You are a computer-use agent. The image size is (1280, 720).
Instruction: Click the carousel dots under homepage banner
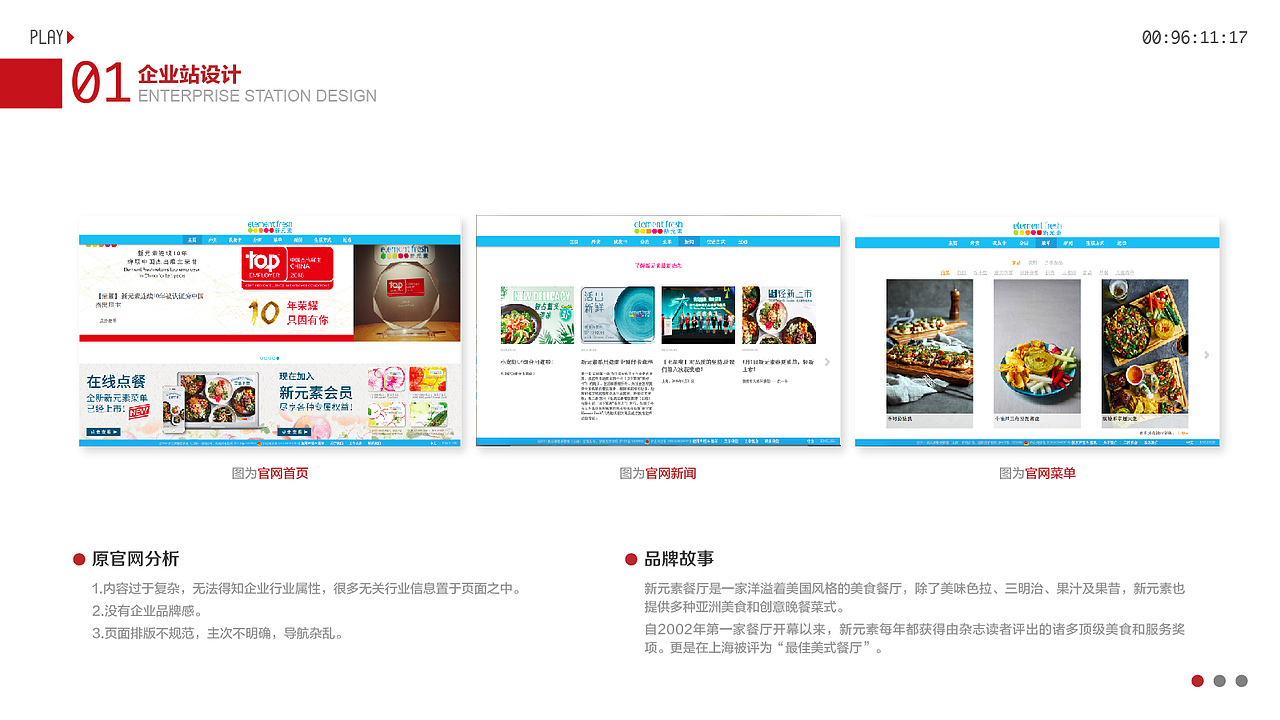coord(270,357)
